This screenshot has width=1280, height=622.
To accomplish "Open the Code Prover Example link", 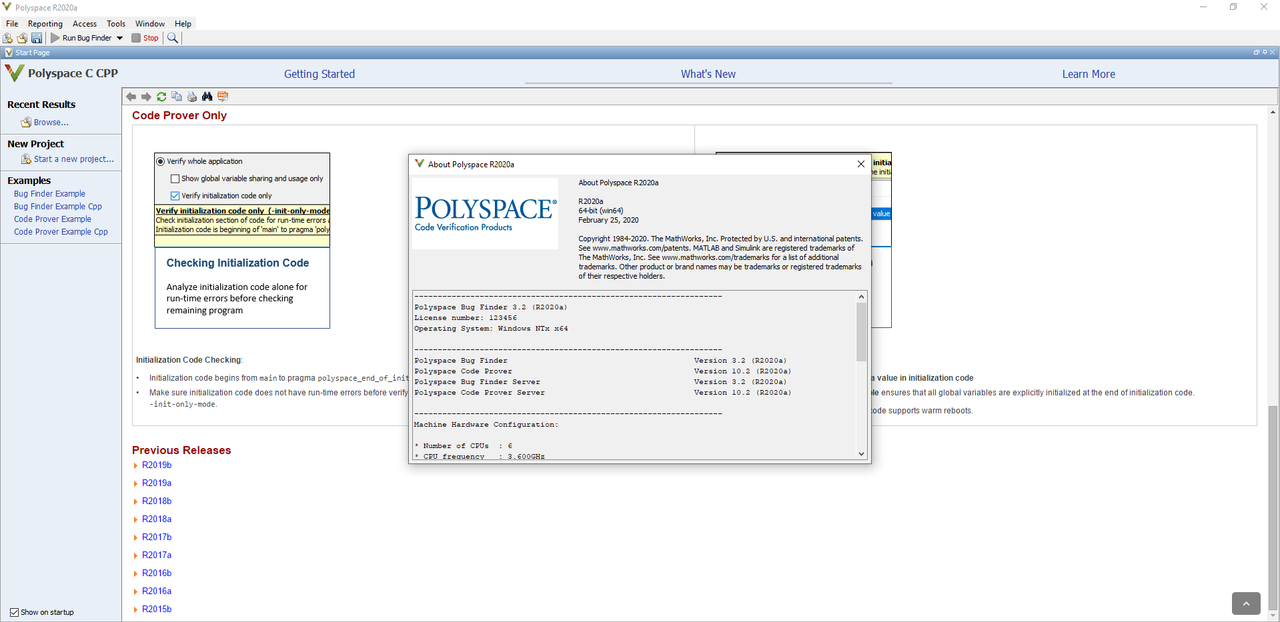I will [53, 219].
